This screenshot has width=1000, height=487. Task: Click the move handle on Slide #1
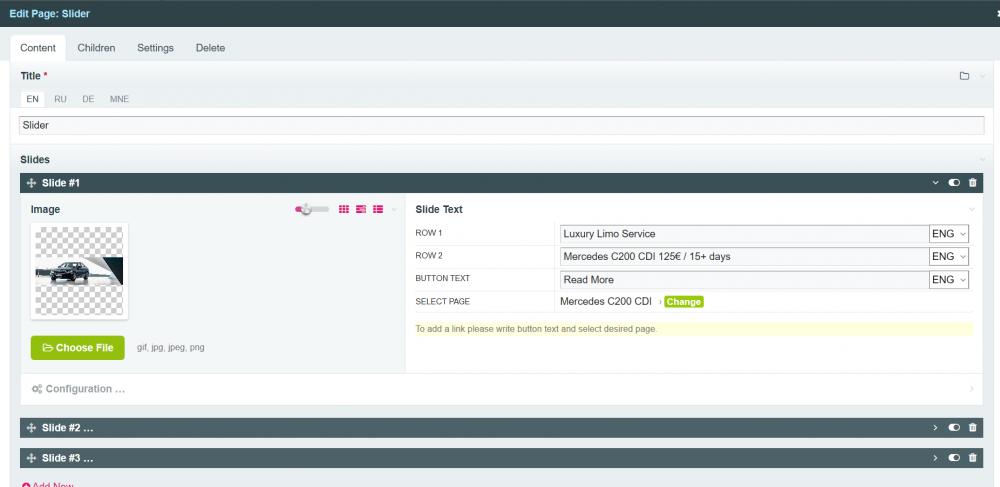click(x=31, y=183)
